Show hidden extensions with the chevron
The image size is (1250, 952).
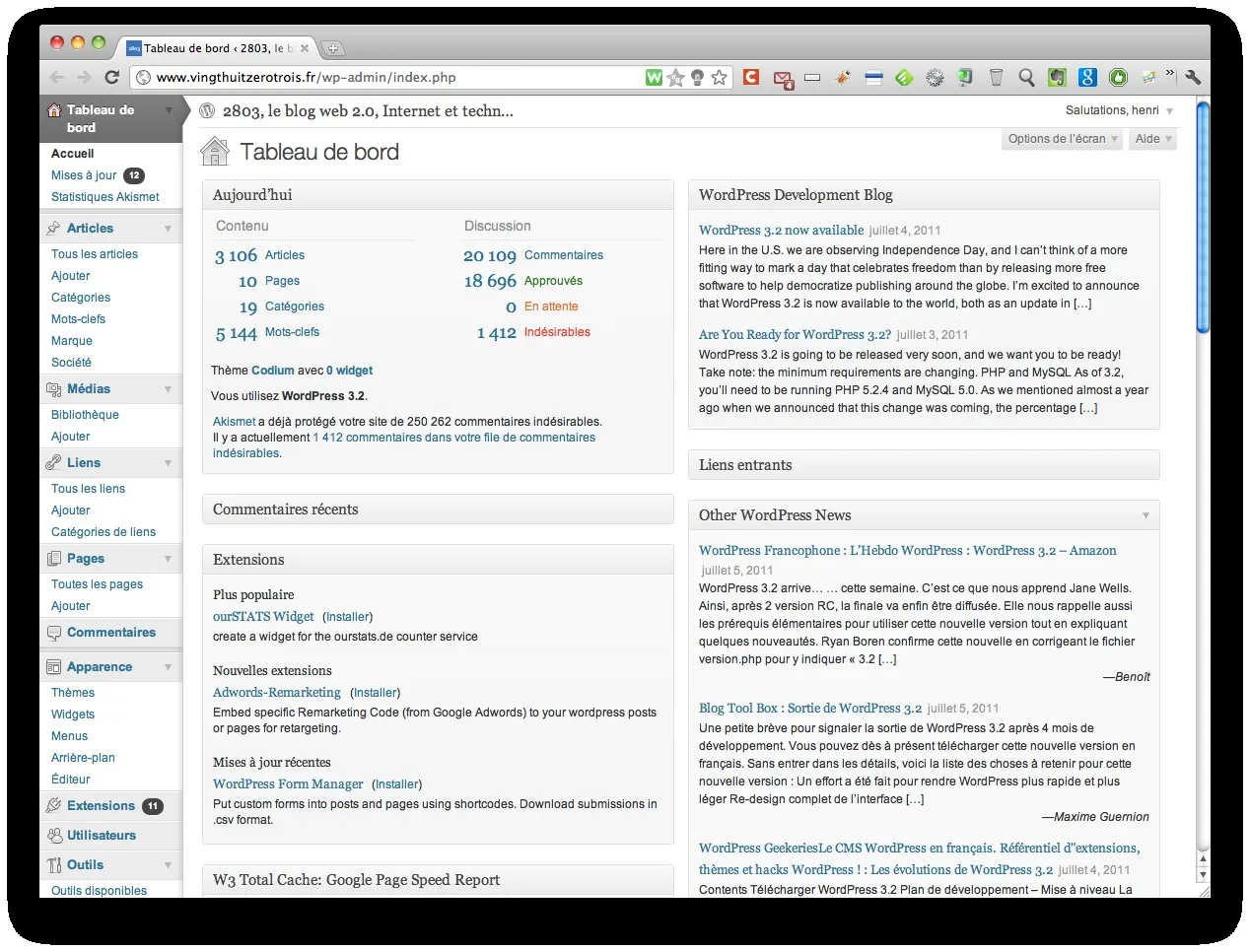pyautogui.click(x=1170, y=74)
